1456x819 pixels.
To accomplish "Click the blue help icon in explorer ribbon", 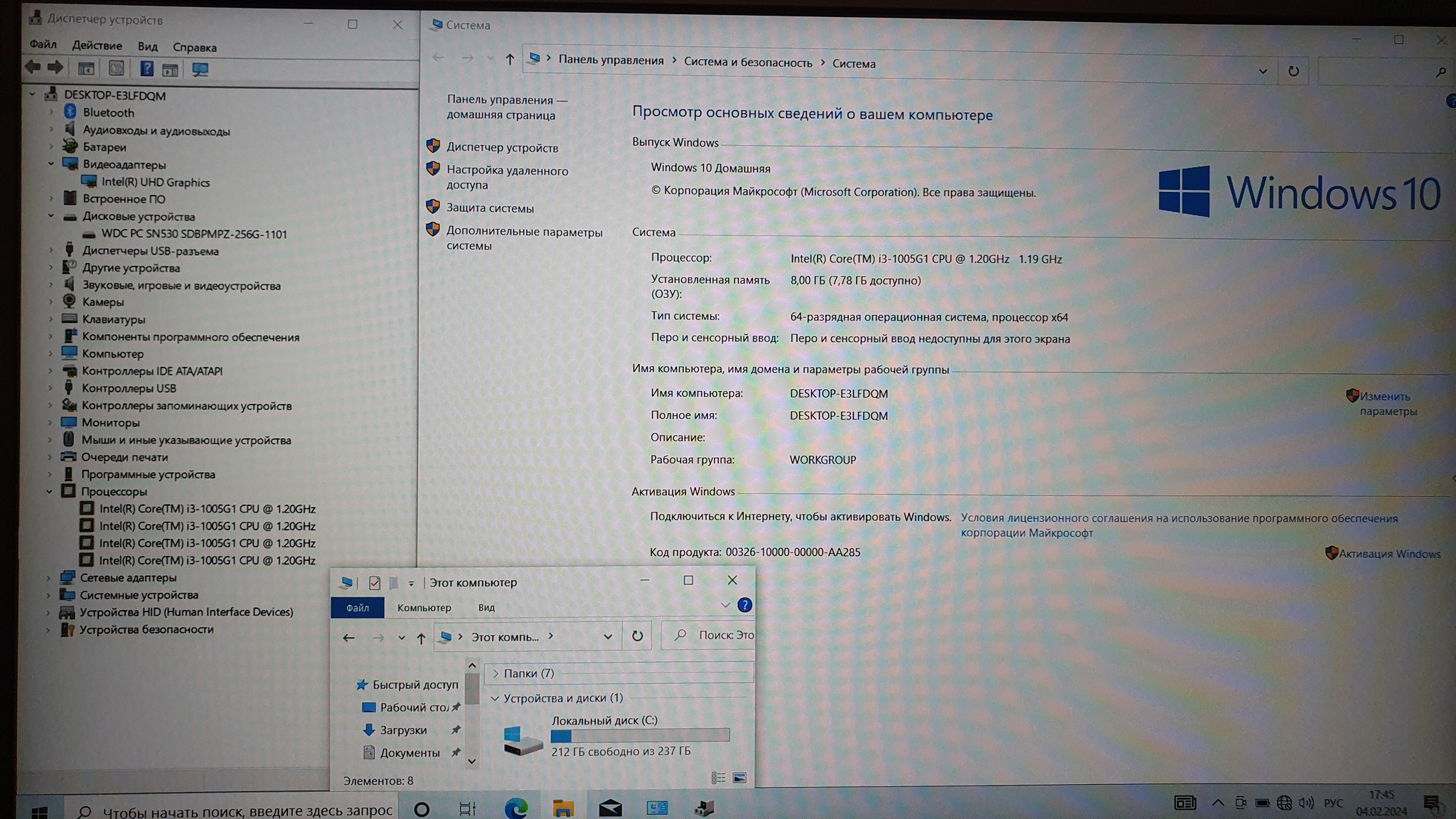I will click(744, 605).
